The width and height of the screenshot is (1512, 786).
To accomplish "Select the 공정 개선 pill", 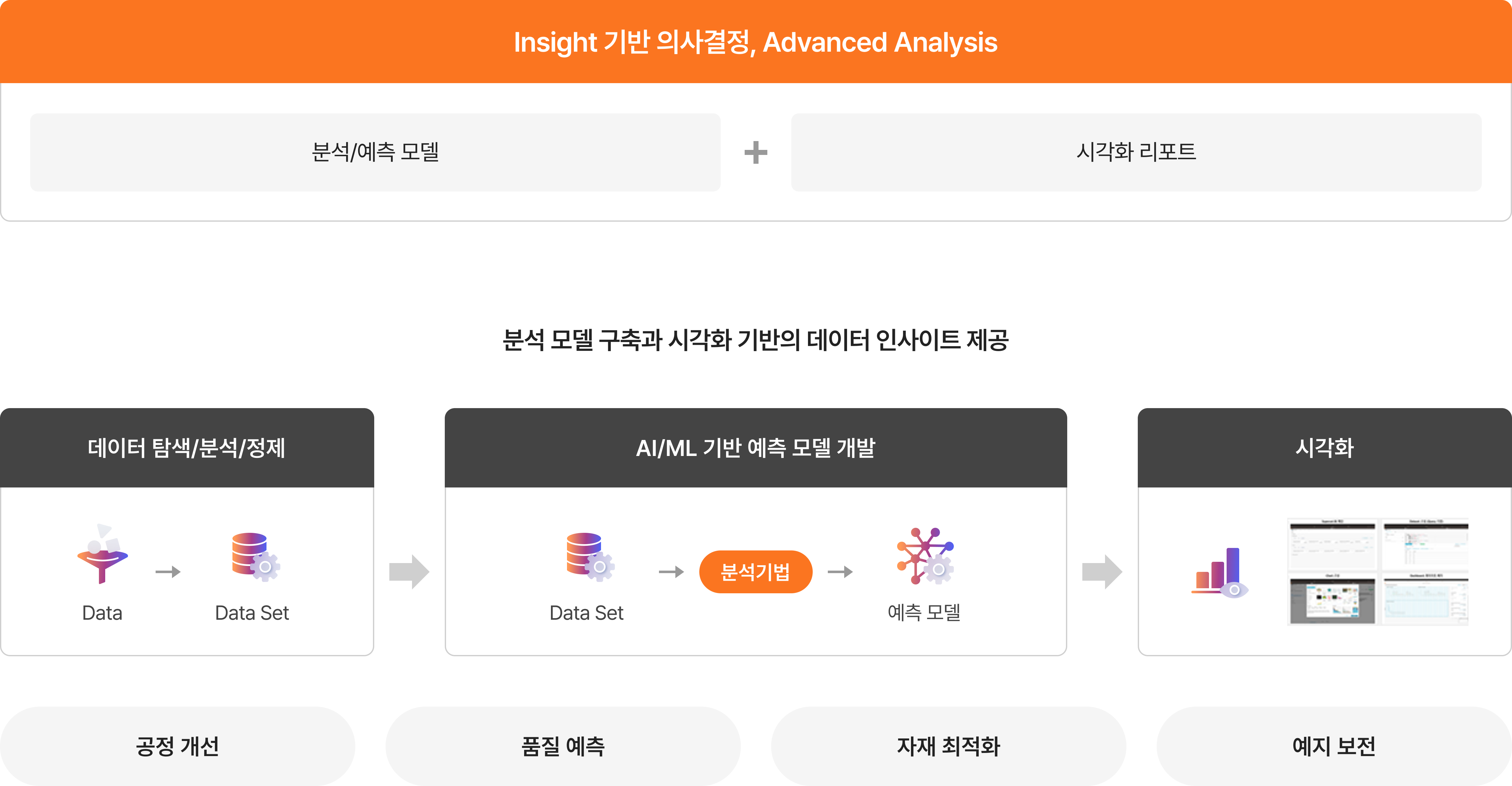I will point(177,745).
